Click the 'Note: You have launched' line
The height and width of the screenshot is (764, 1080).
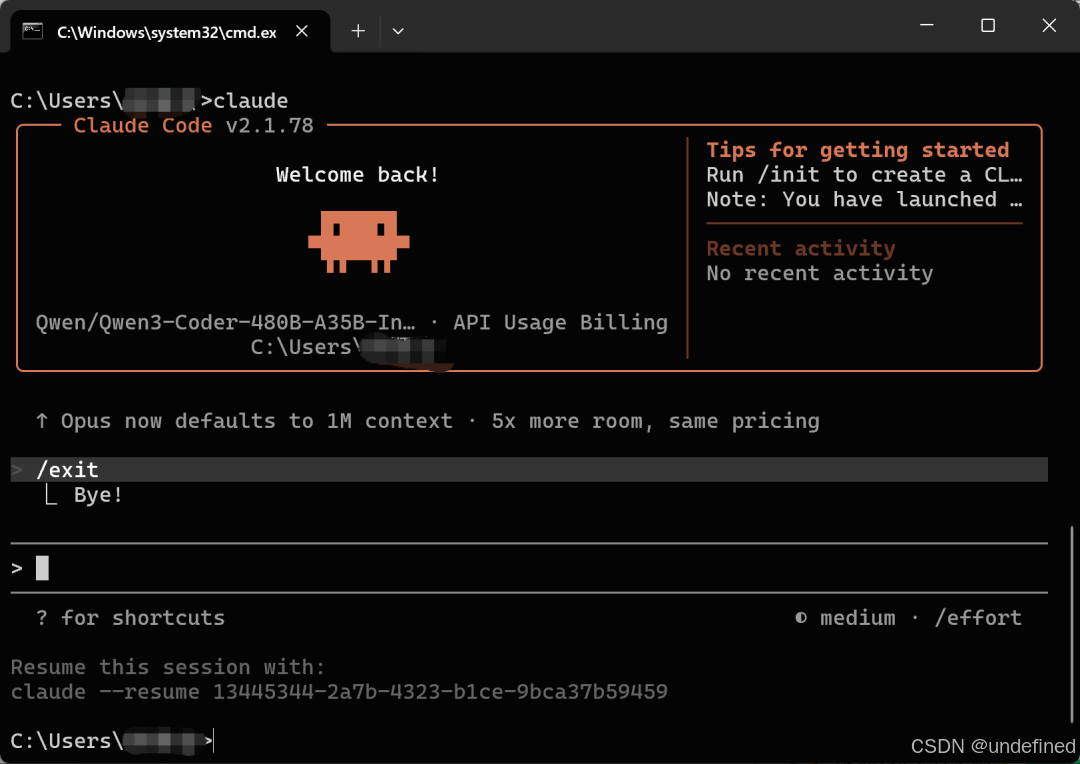(x=864, y=200)
